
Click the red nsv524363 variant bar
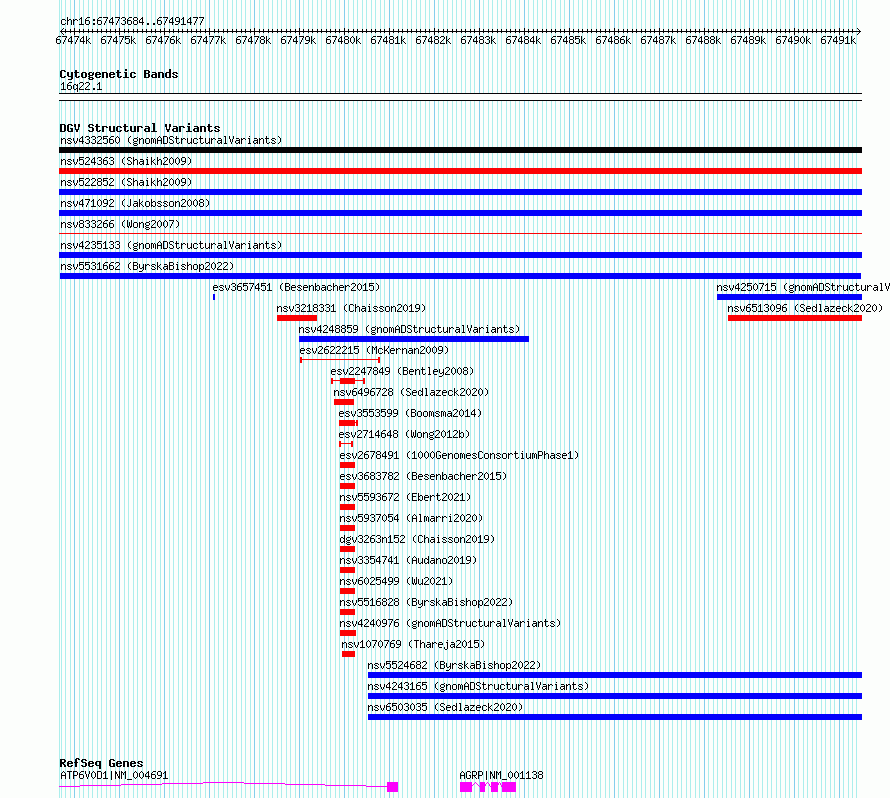click(x=460, y=171)
